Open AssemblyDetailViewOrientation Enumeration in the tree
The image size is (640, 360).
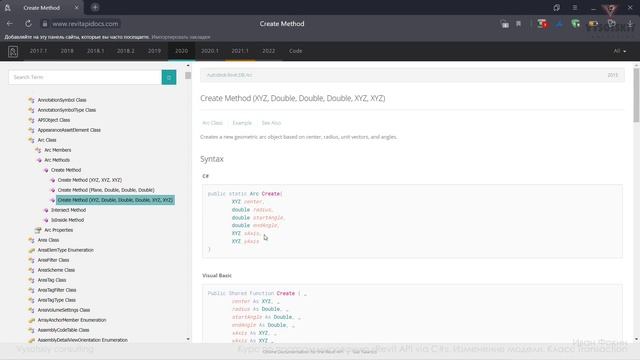click(82, 340)
